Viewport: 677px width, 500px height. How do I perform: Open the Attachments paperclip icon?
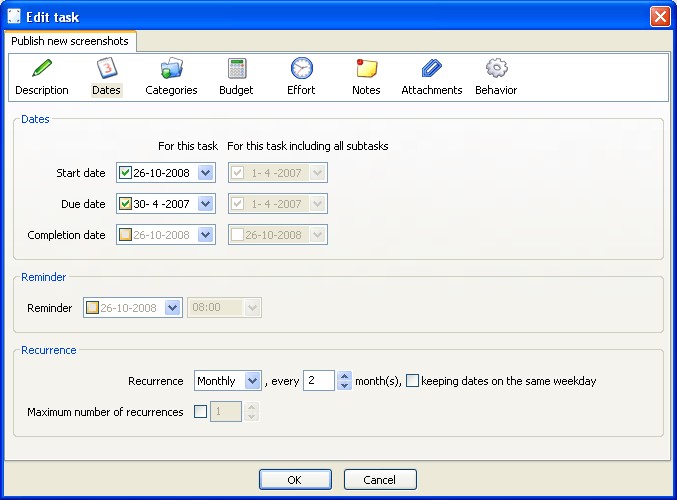coord(431,69)
